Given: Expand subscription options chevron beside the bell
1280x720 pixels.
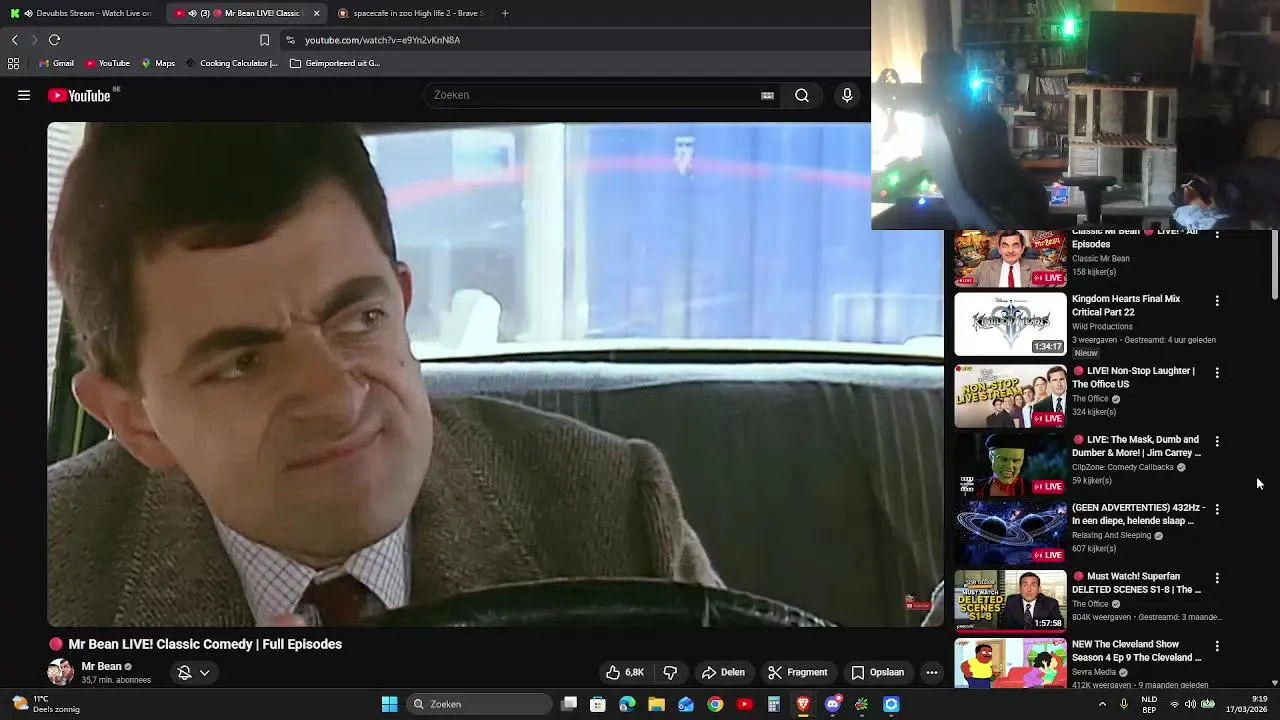Looking at the screenshot, I should (x=204, y=673).
